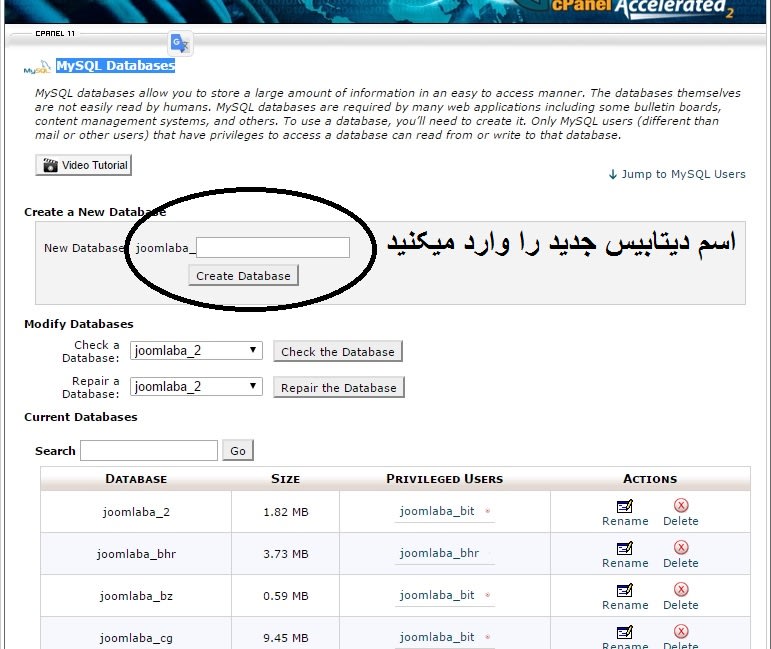The width and height of the screenshot is (771, 649).
Task: Click Delete icon for joomlaba_2
Action: click(x=681, y=505)
